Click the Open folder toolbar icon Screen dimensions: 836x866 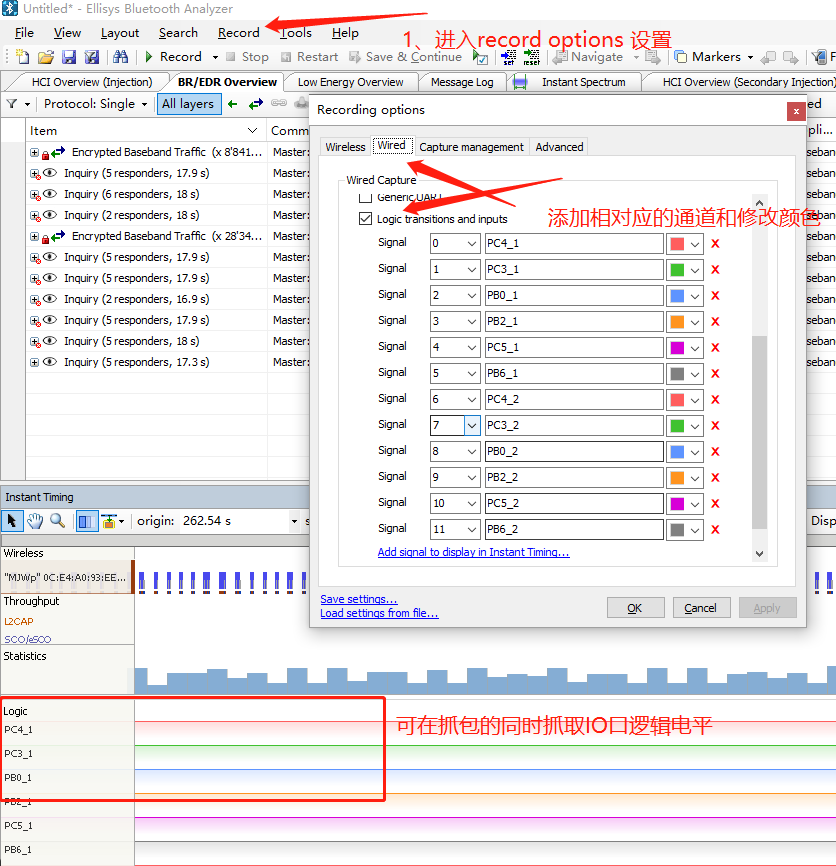pyautogui.click(x=46, y=57)
